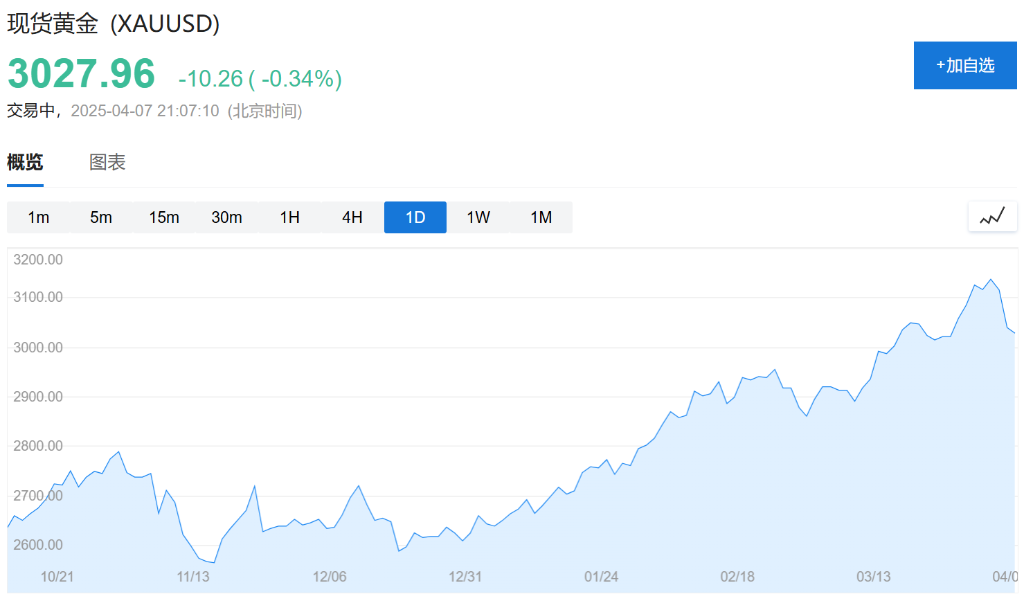Switch chart to 5m interval
The width and height of the screenshot is (1024, 604).
[x=101, y=217]
